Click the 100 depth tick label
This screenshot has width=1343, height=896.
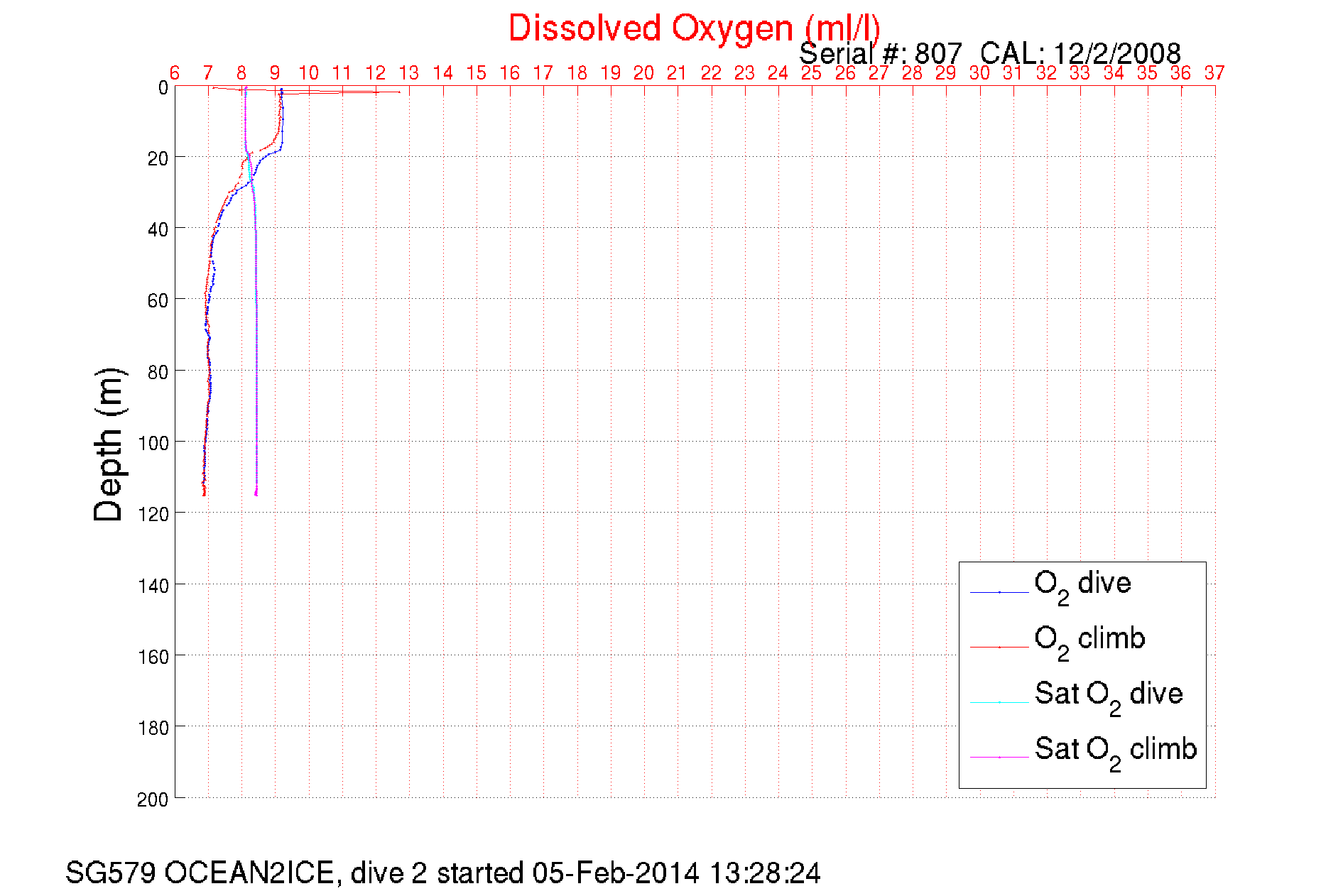pos(153,443)
